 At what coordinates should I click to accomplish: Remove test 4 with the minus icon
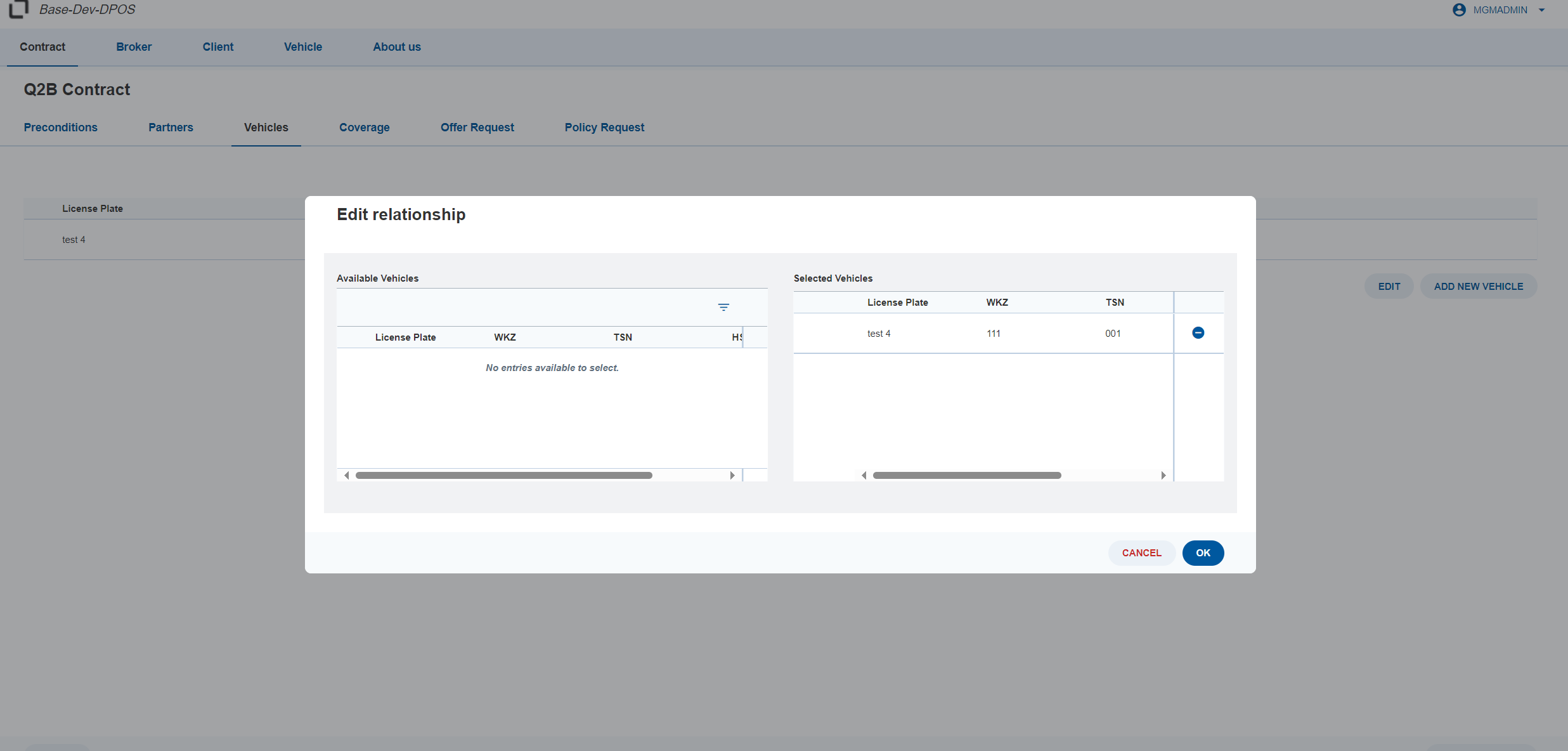point(1198,333)
